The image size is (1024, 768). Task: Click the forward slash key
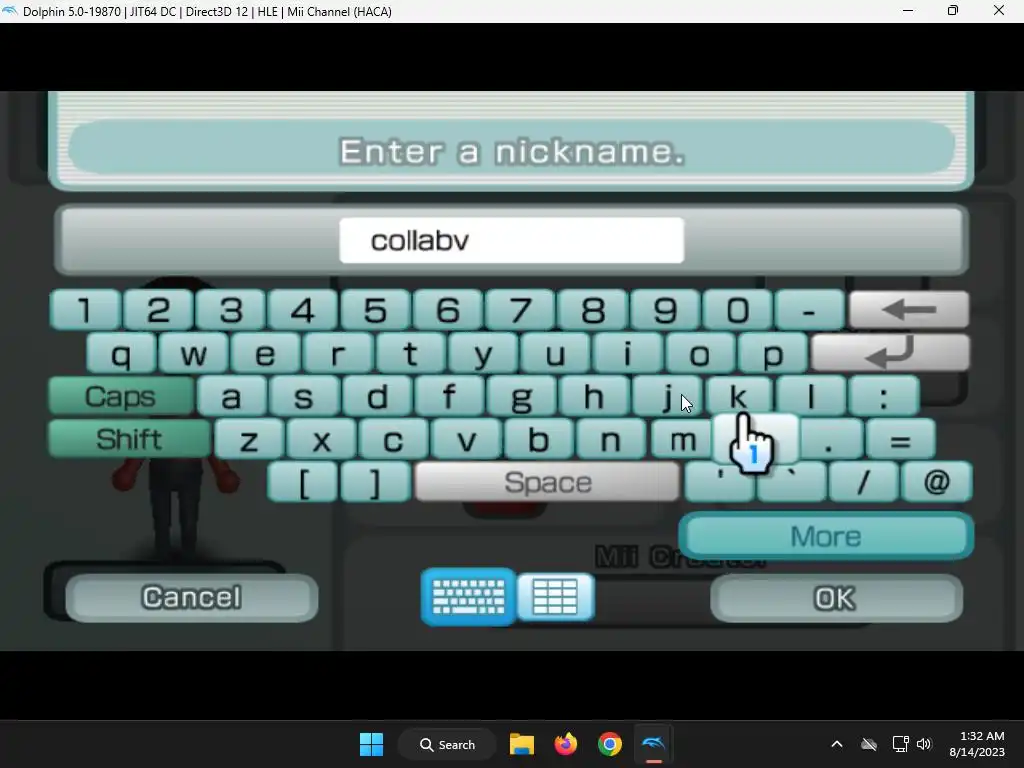pyautogui.click(x=863, y=482)
